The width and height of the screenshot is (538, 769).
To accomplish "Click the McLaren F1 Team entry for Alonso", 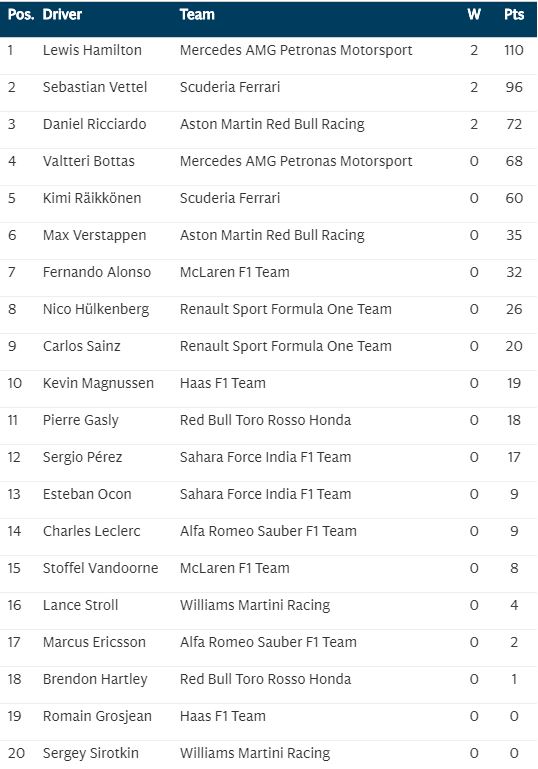I will 234,272.
